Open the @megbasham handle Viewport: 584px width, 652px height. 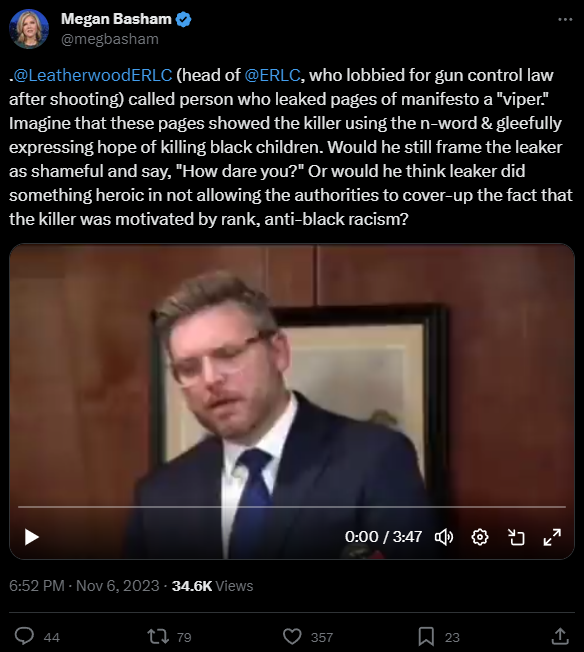(x=110, y=39)
